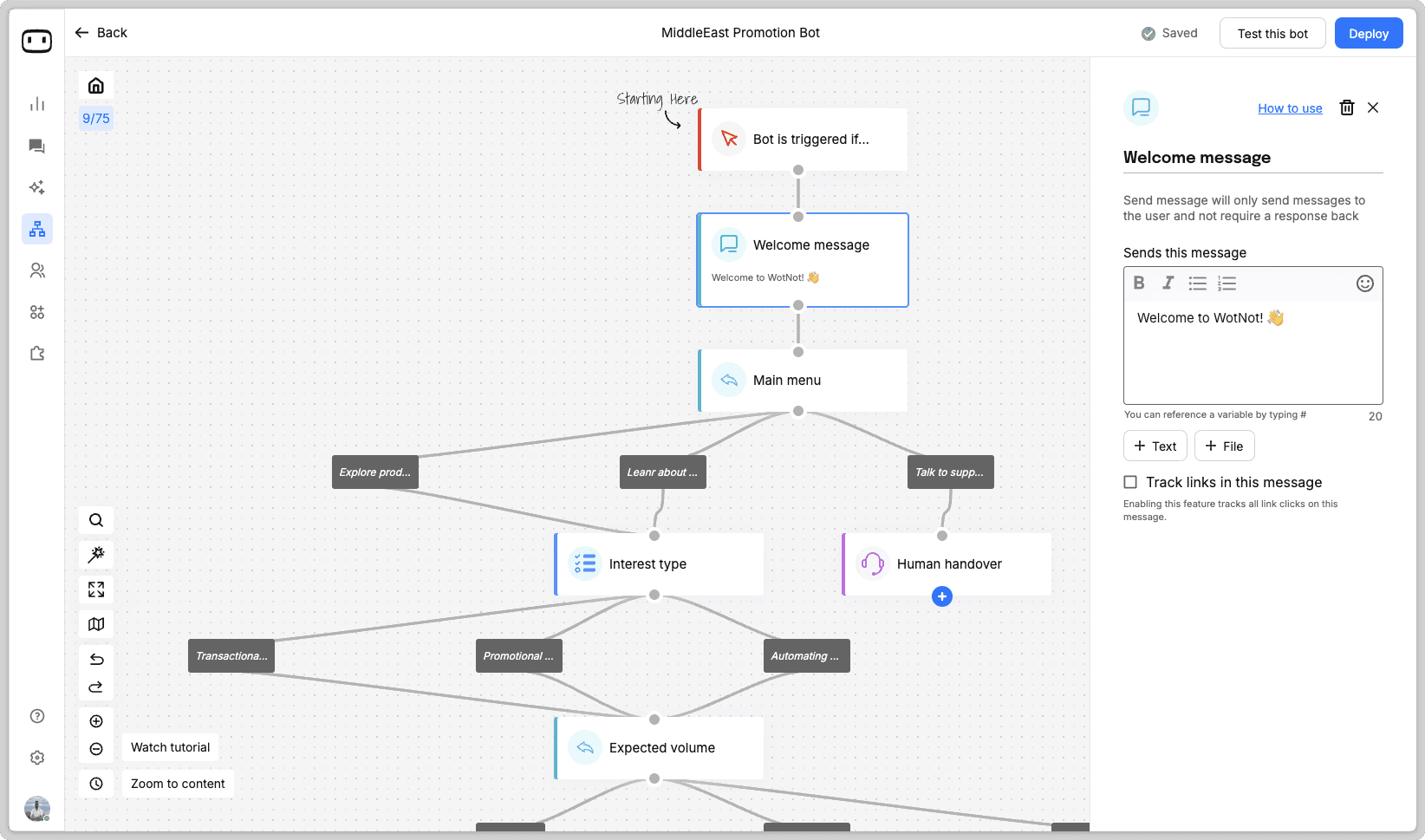Open the apps grid-plus icon in sidebar
Viewport: 1425px width, 840px height.
pyautogui.click(x=37, y=312)
